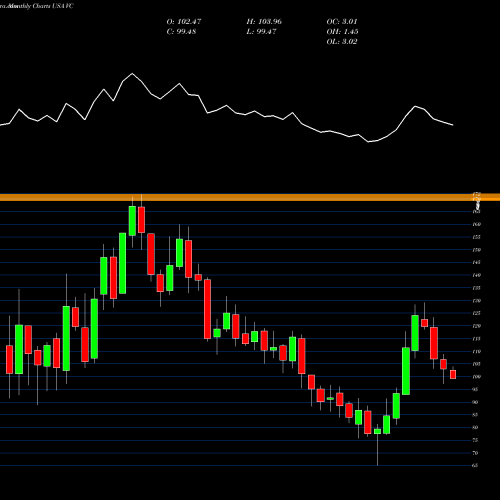Click the 90 price axis label

click(x=475, y=402)
